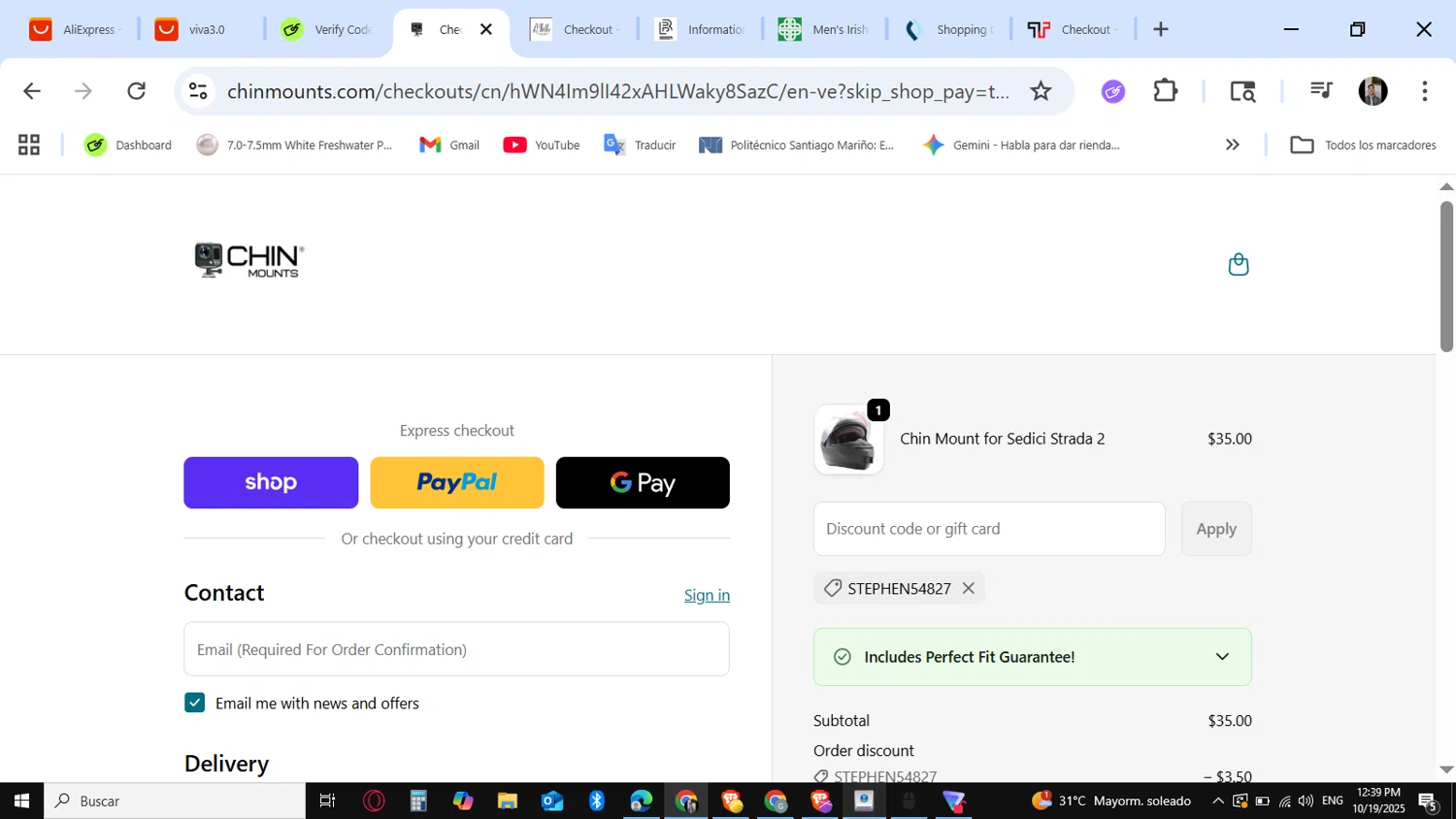Viewport: 1456px width, 819px height.
Task: Open the White Freshwater Pearl bookmark
Action: [294, 145]
